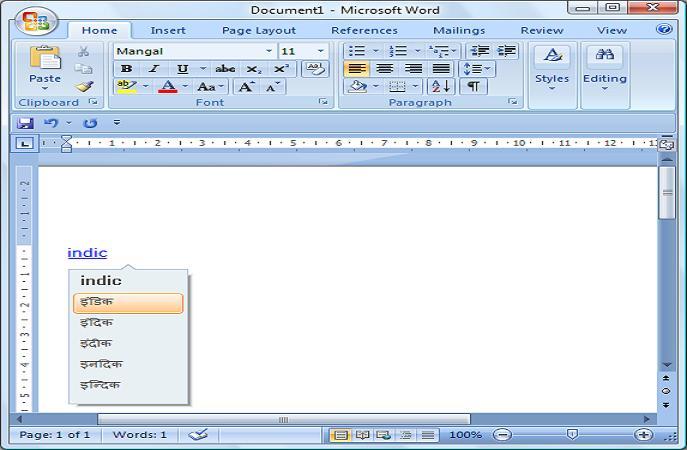The width and height of the screenshot is (687, 450).
Task: Grow font size with large A
Action: point(246,87)
